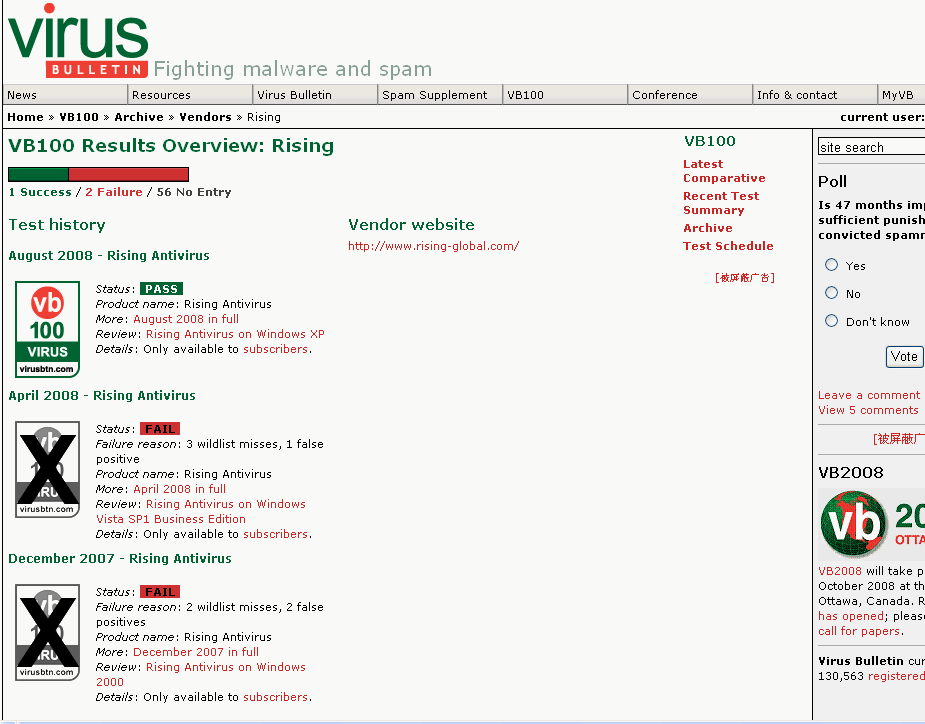This screenshot has height=724, width=925.
Task: Click the blocked ad link below Test Schedule
Action: (x=744, y=278)
